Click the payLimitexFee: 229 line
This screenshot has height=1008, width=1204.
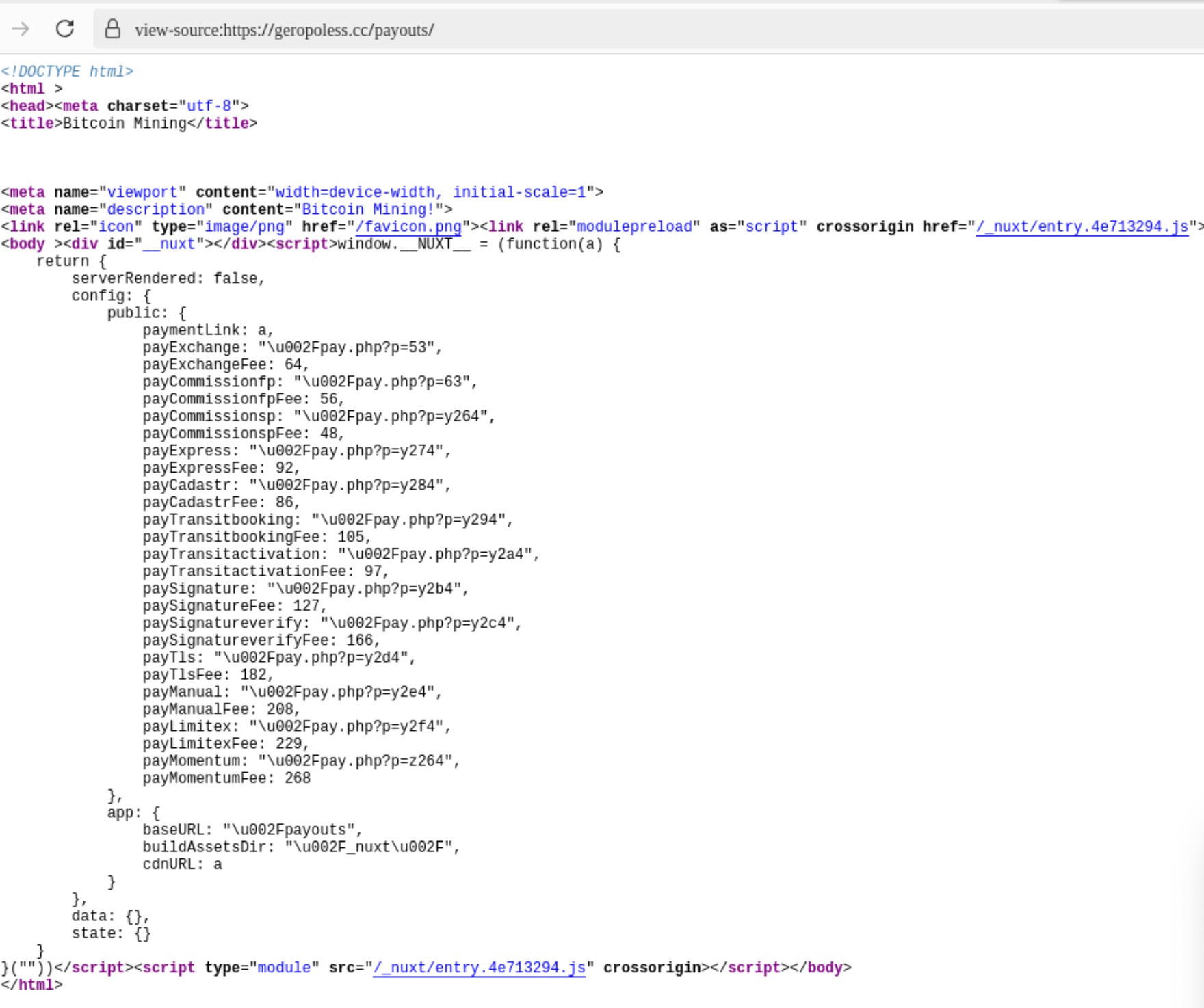(226, 743)
